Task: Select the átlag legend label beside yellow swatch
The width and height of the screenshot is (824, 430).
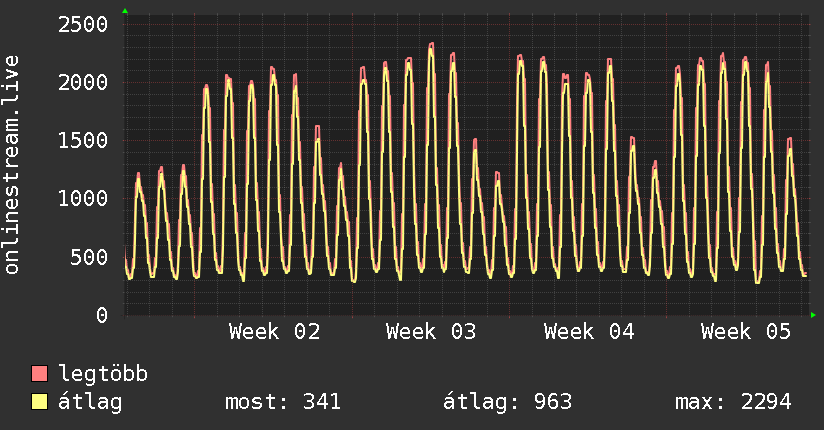Action: [x=91, y=402]
